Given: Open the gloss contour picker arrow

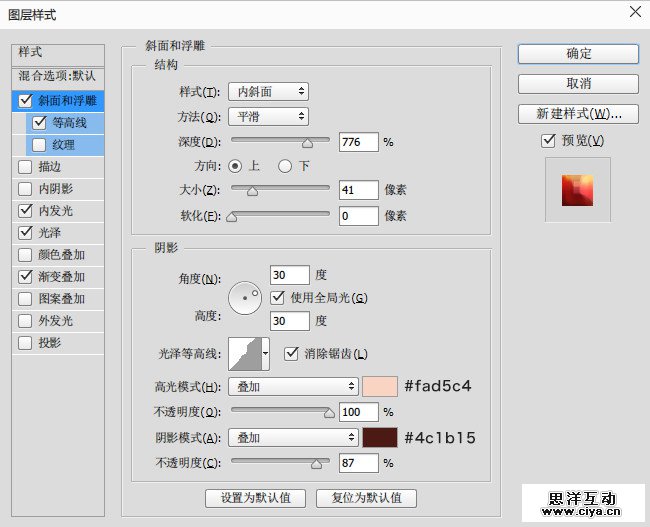Looking at the screenshot, I should 265,353.
